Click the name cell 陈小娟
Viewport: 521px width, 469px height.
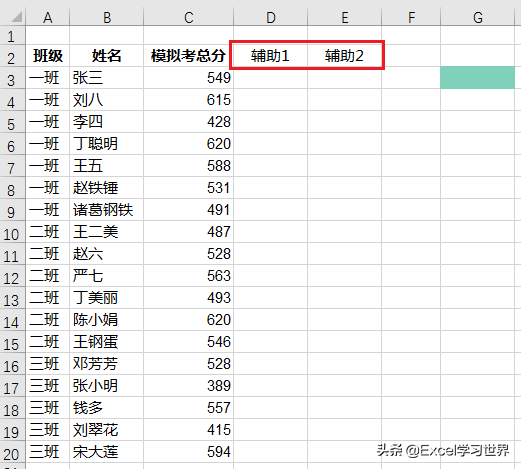pos(107,320)
